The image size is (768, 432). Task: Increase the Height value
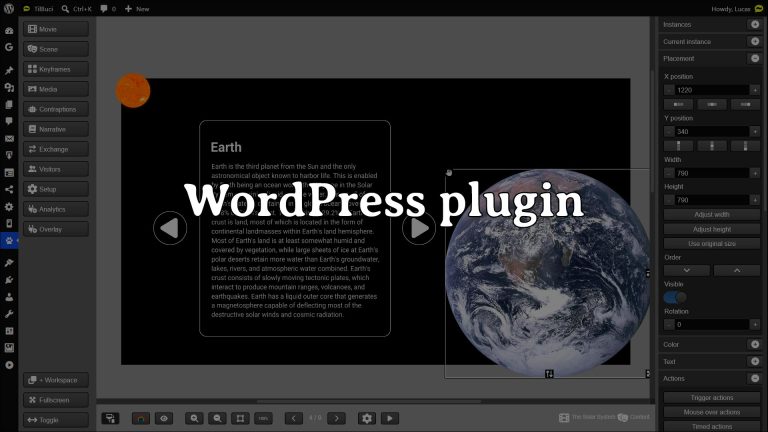click(x=755, y=200)
